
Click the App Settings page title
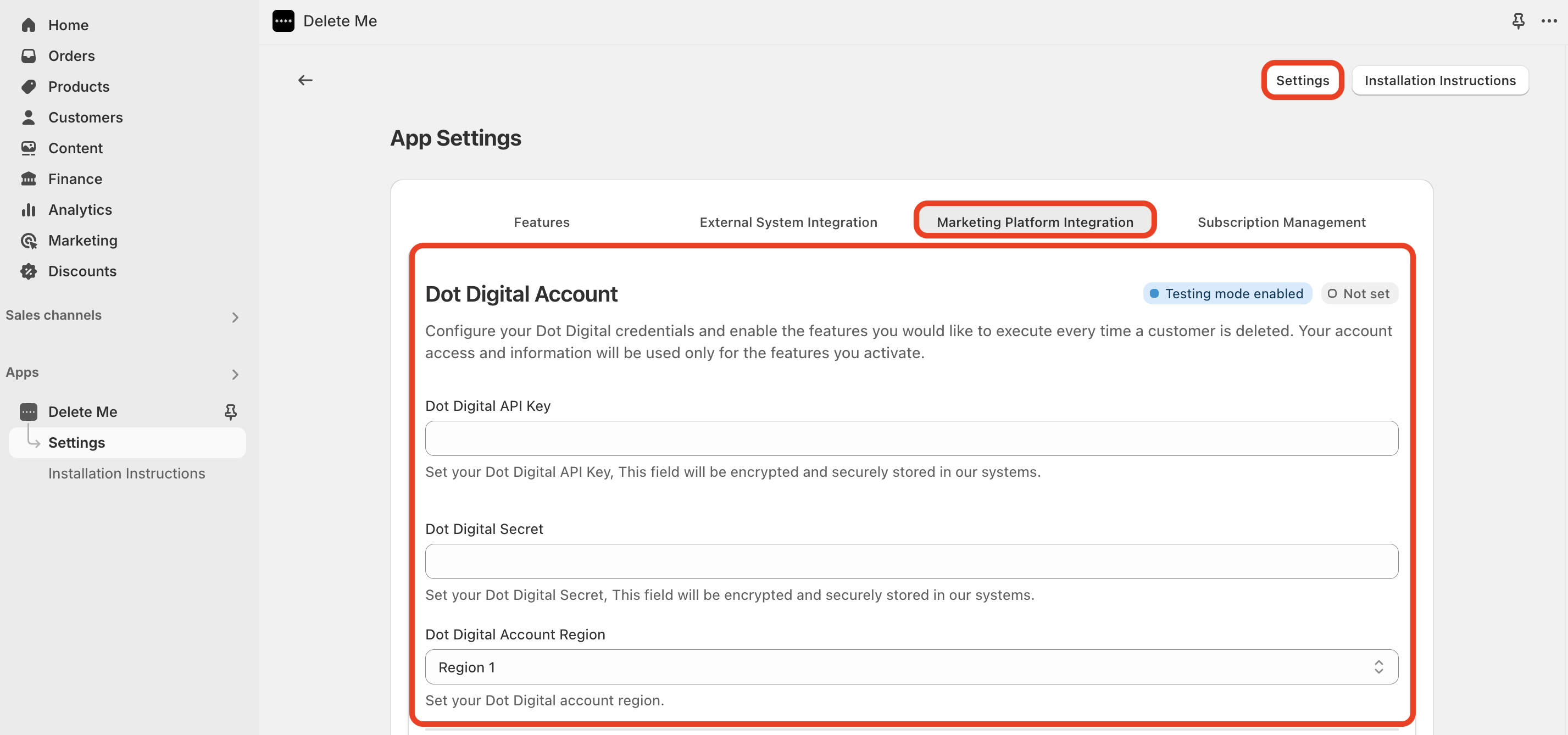[x=455, y=138]
